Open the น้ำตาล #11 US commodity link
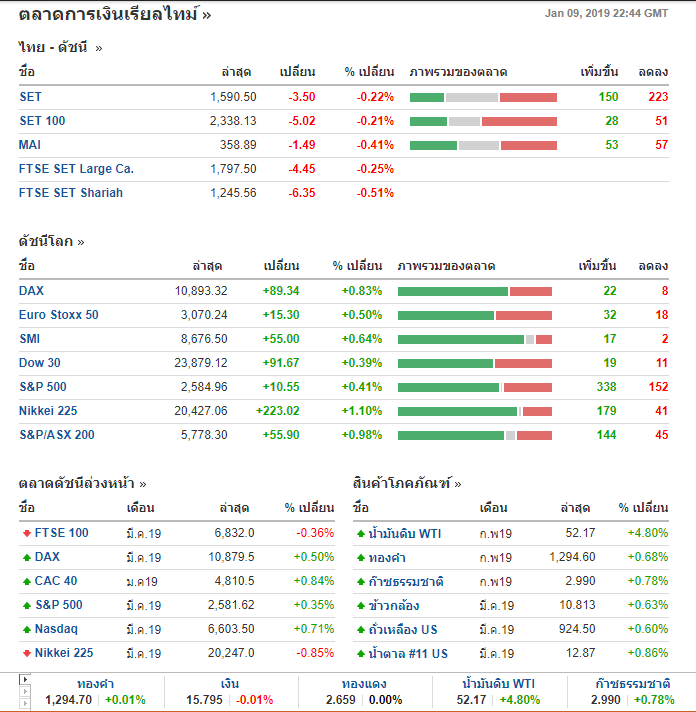The height and width of the screenshot is (712, 696). point(408,654)
